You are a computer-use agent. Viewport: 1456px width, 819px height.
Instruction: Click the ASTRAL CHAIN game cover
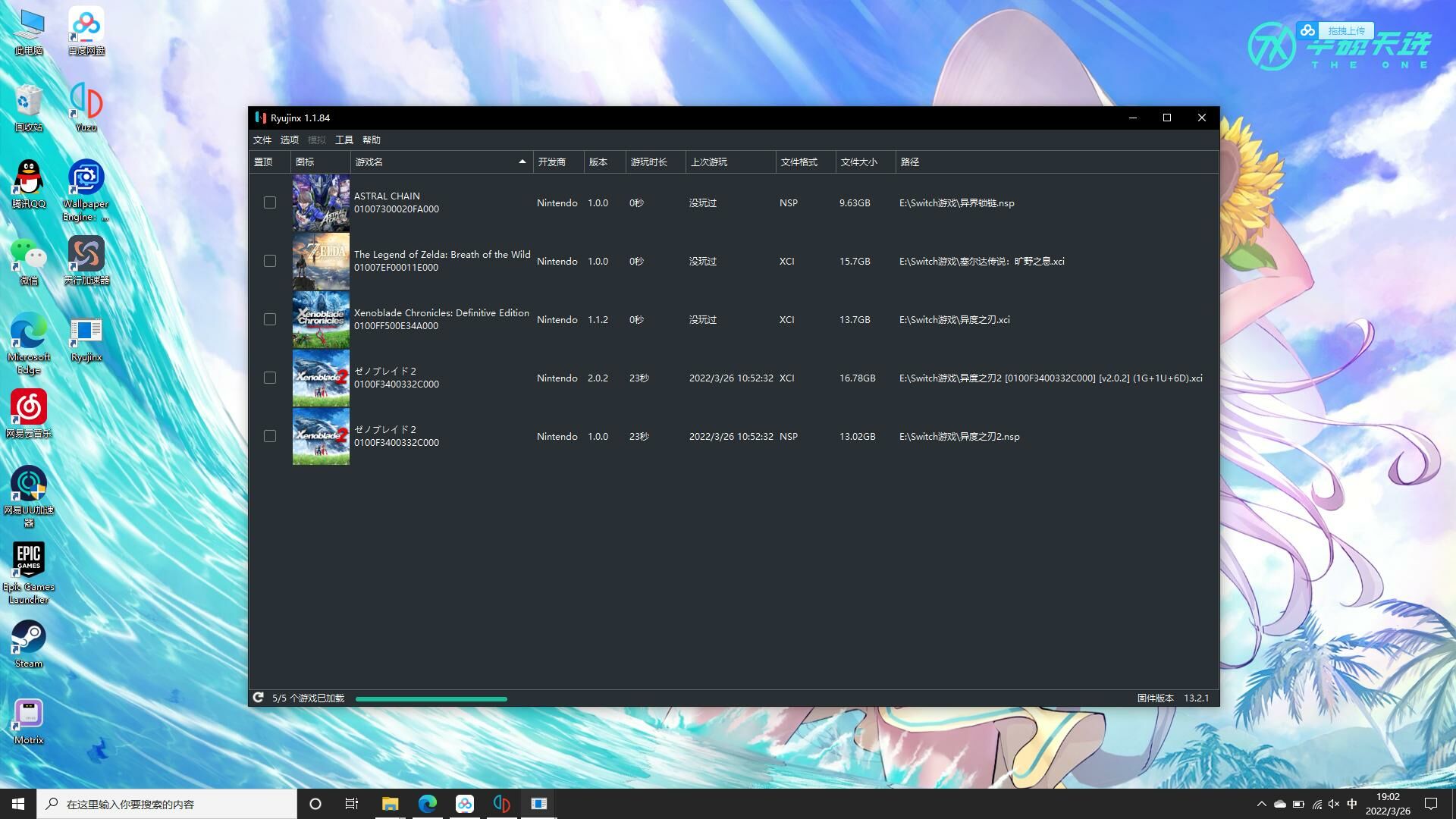[321, 202]
